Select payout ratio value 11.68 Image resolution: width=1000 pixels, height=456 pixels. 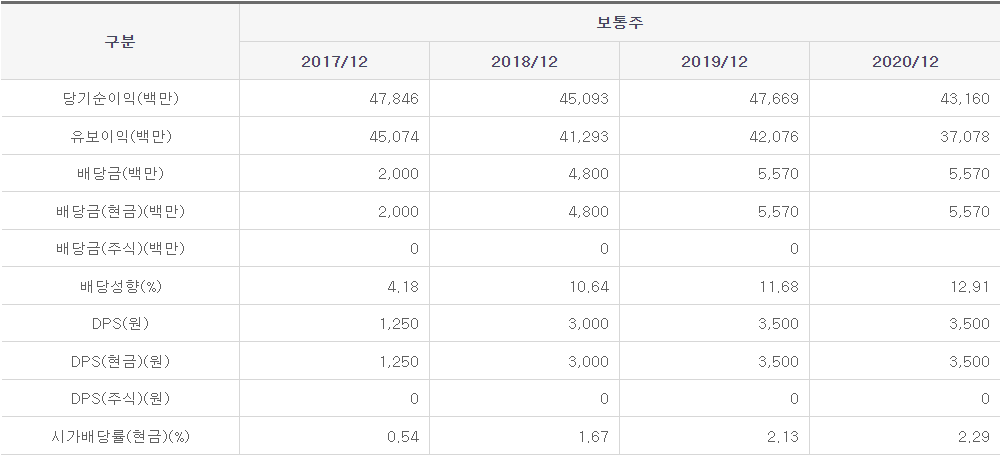[779, 286]
